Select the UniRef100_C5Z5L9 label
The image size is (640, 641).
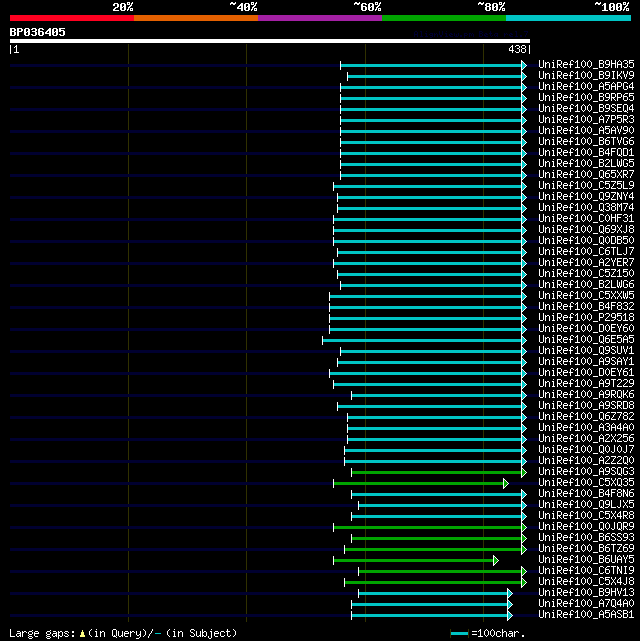(586, 186)
